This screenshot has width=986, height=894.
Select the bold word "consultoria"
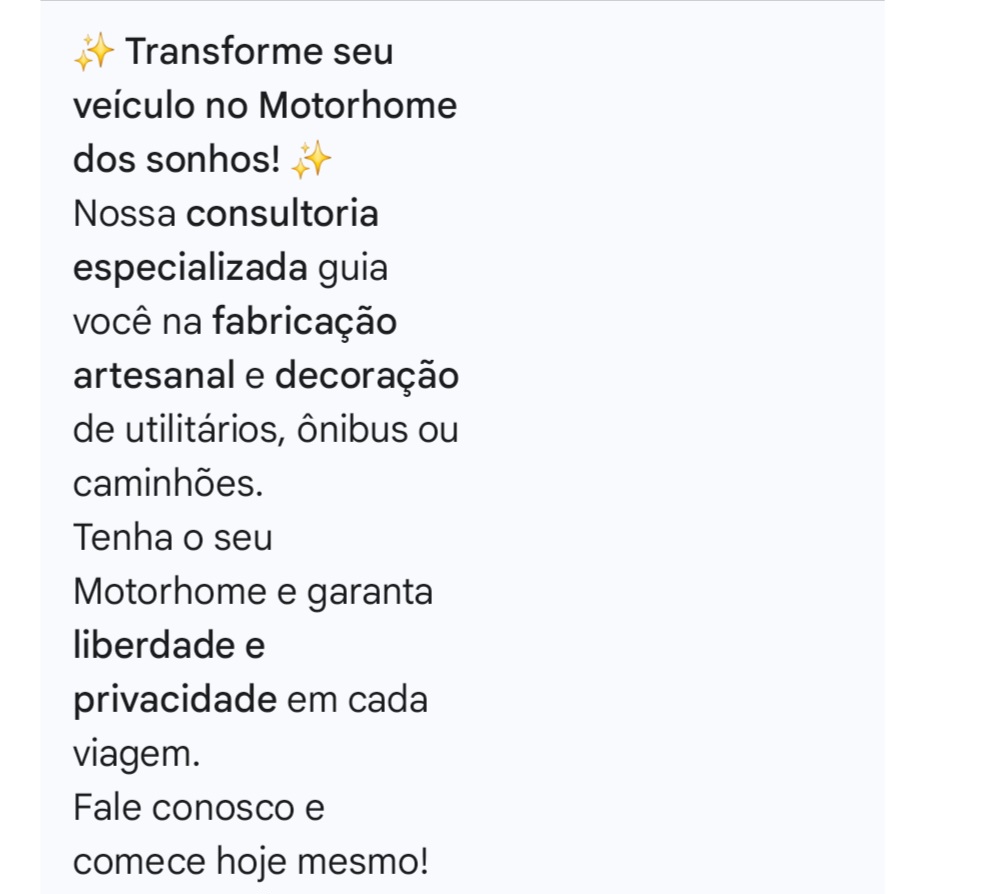point(283,214)
